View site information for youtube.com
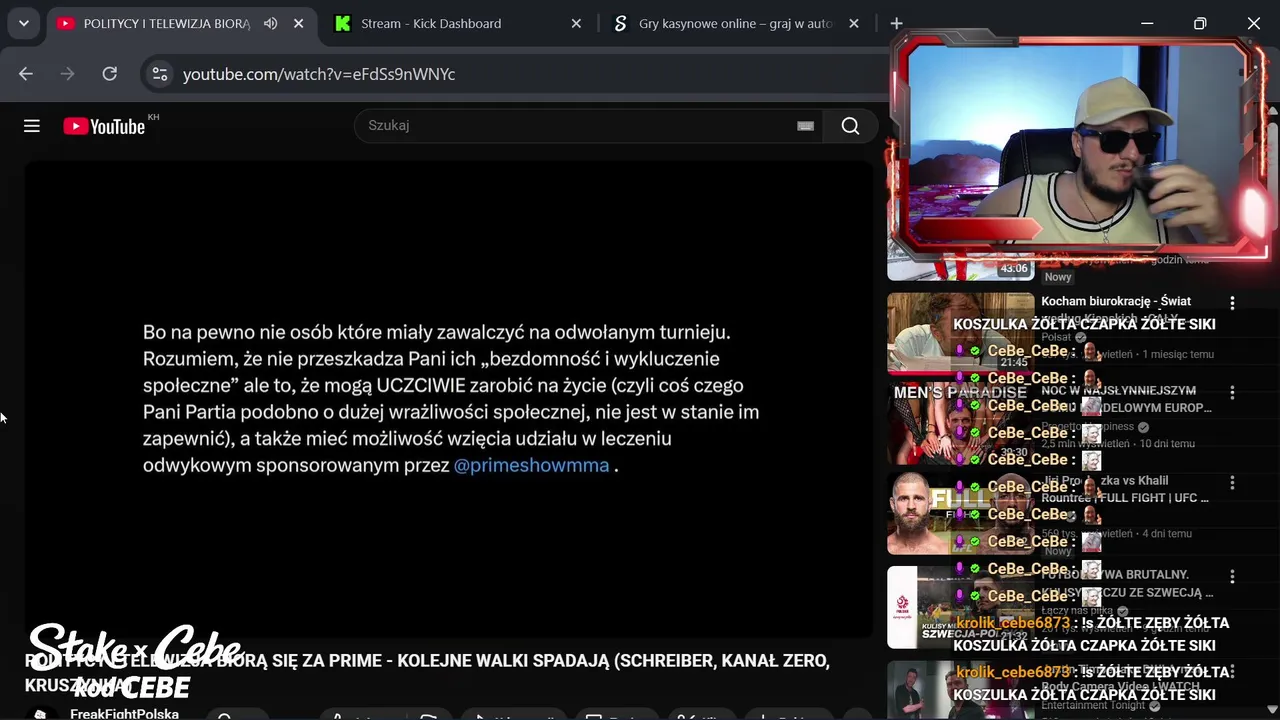Screen dimensions: 1280x720 pyautogui.click(x=159, y=74)
